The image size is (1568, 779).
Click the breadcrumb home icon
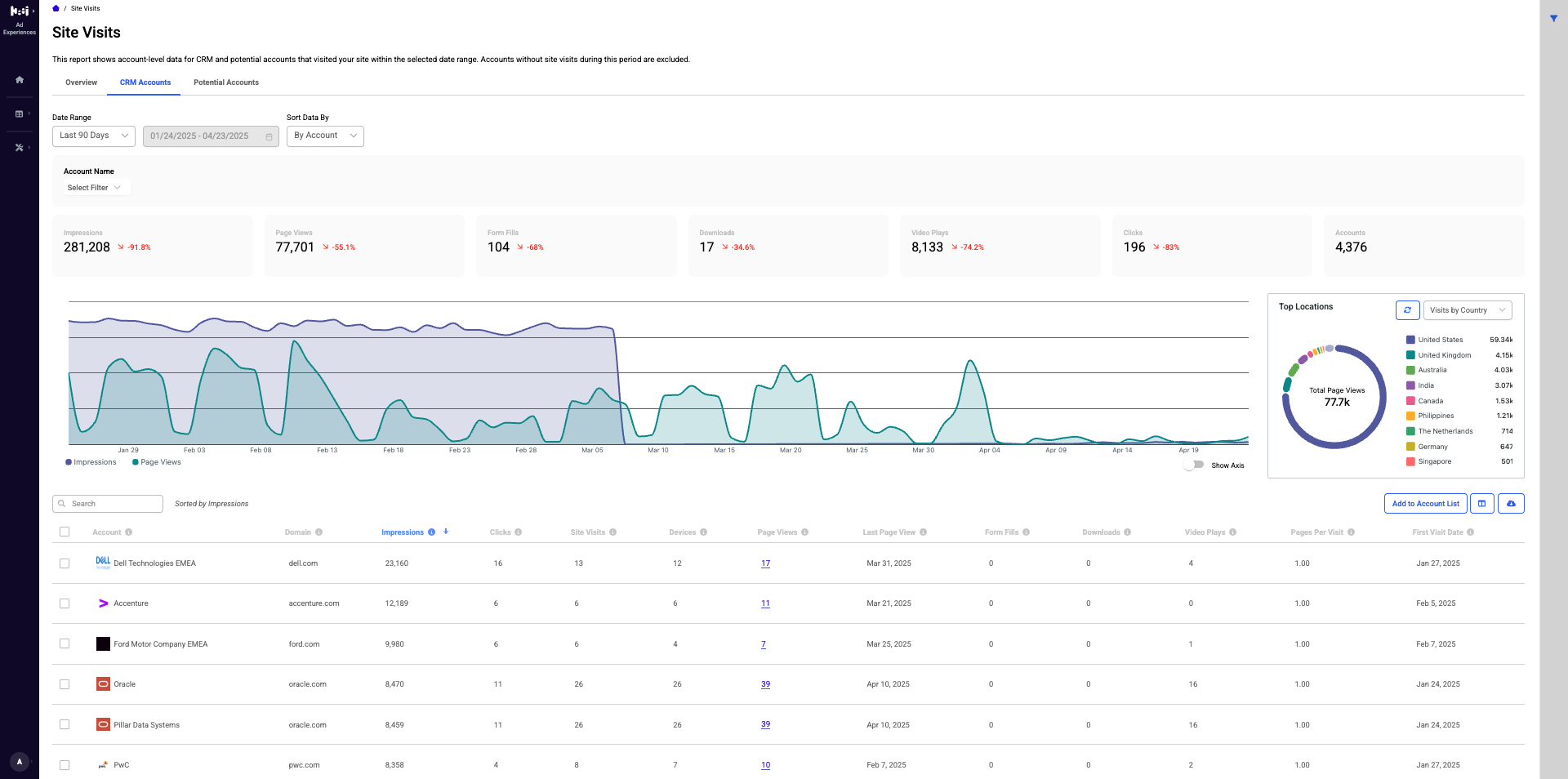coord(56,8)
